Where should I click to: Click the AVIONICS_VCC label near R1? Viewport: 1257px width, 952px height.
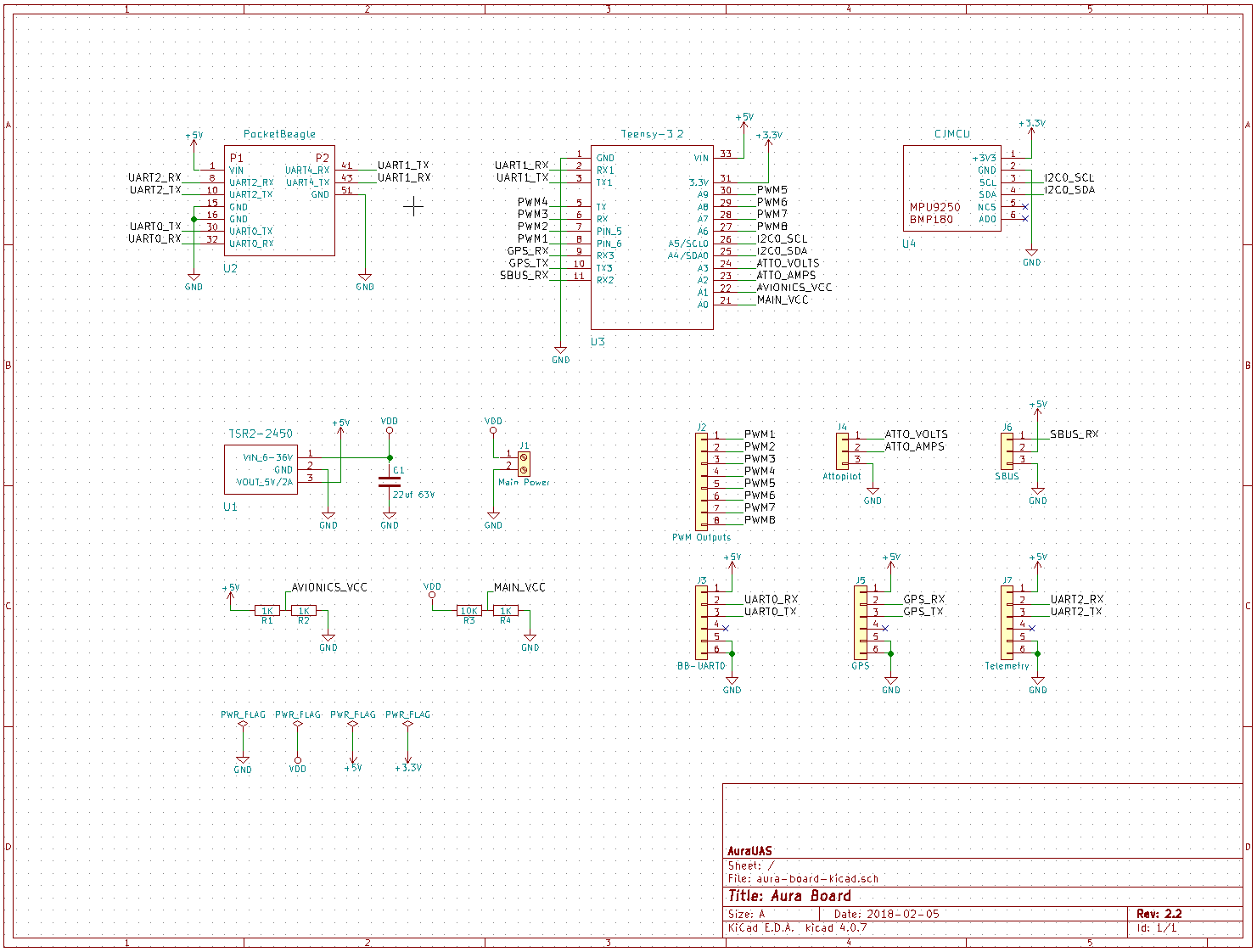[x=329, y=587]
